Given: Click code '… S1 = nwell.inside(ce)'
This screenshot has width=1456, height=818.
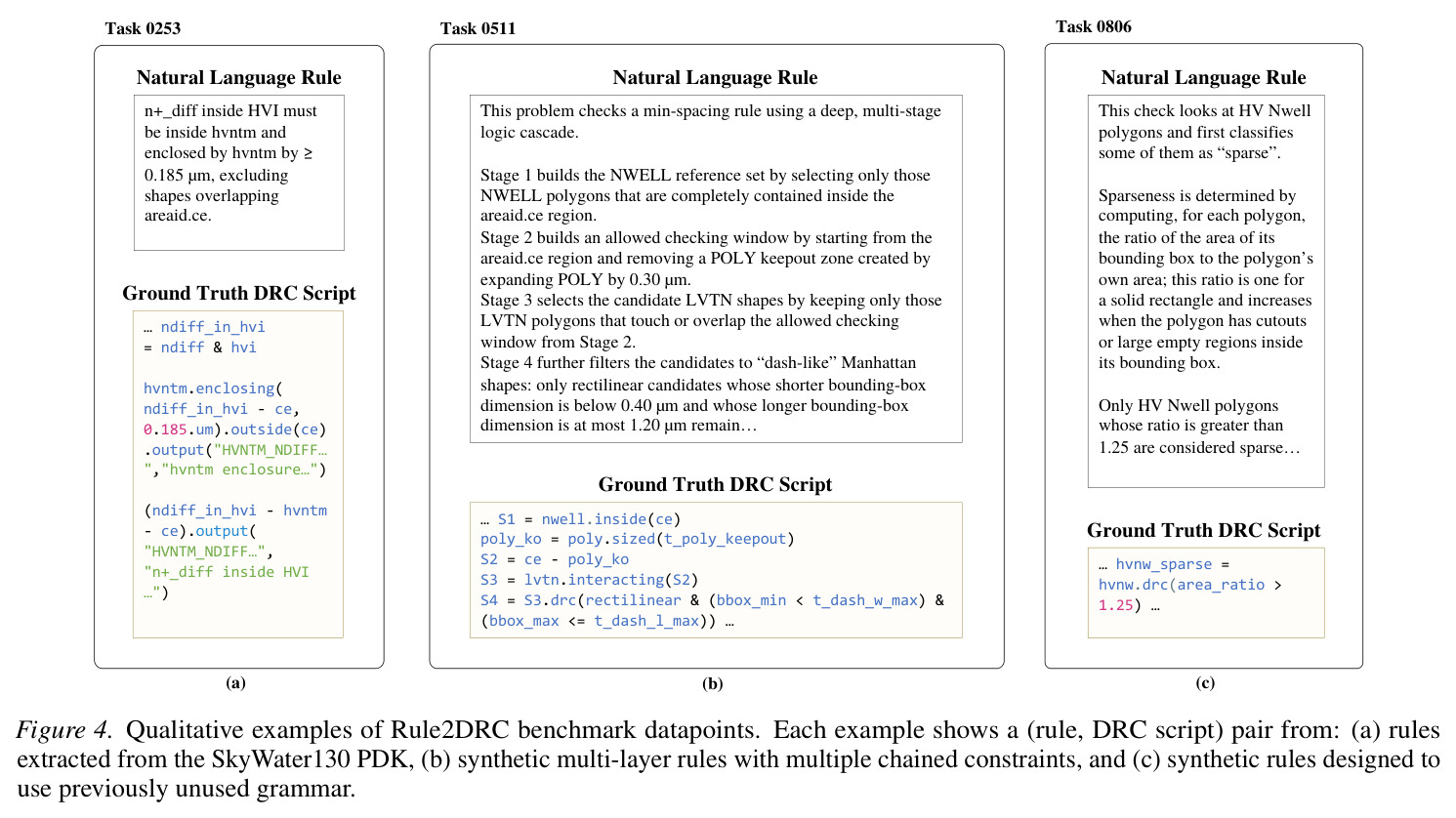Looking at the screenshot, I should 580,519.
